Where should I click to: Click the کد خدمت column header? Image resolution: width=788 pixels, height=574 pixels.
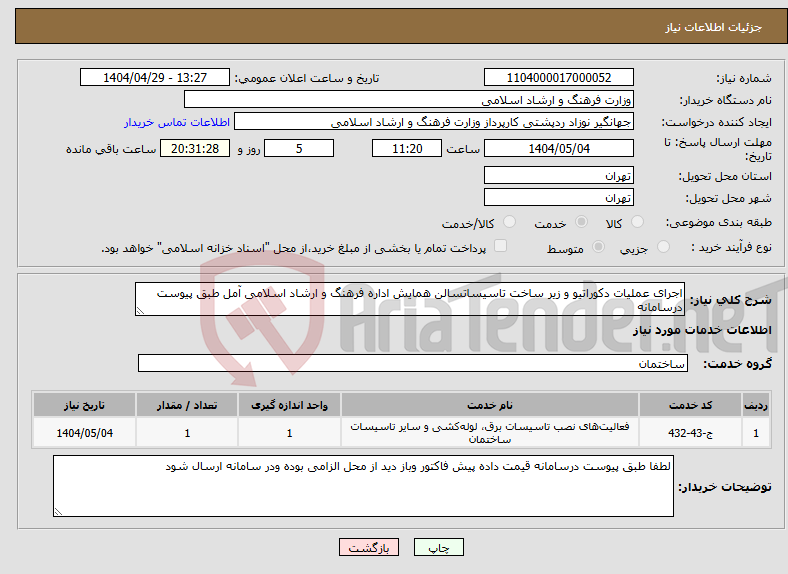click(x=691, y=405)
